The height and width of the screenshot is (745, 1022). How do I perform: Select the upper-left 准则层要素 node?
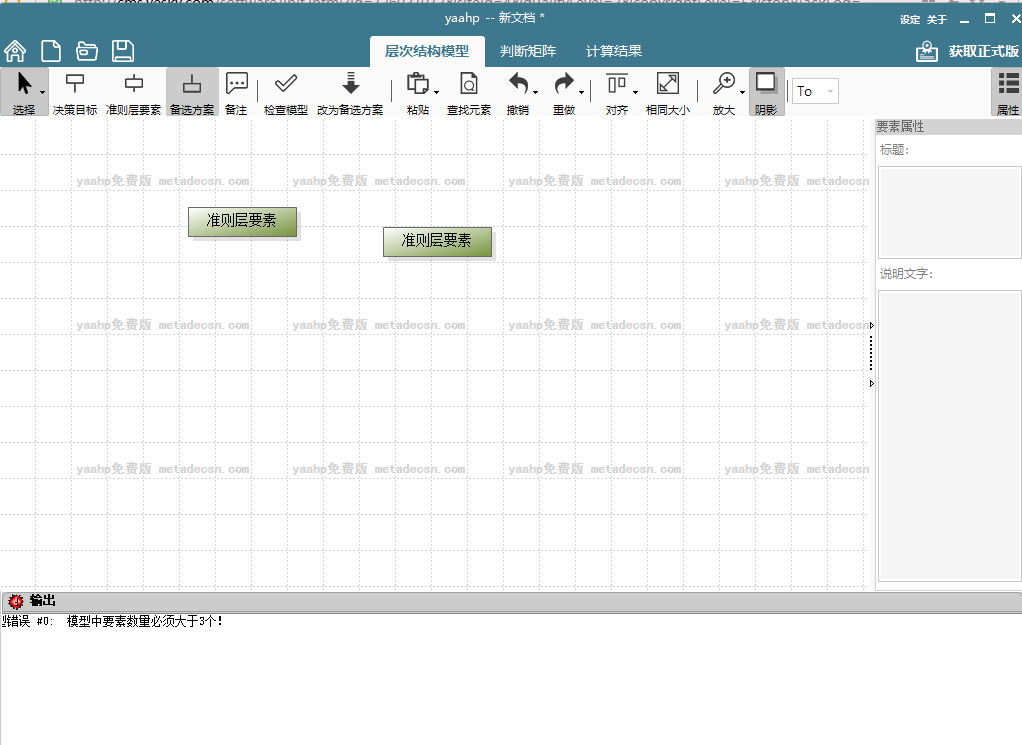click(x=242, y=222)
